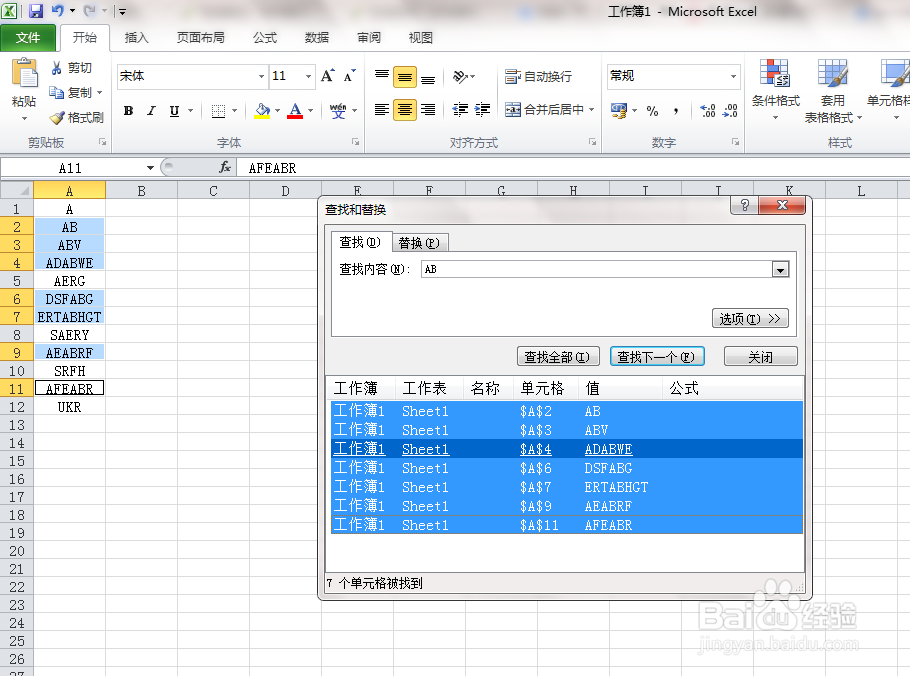This screenshot has height=676, width=910.
Task: Open fill color dropdown arrow
Action: coord(277,110)
